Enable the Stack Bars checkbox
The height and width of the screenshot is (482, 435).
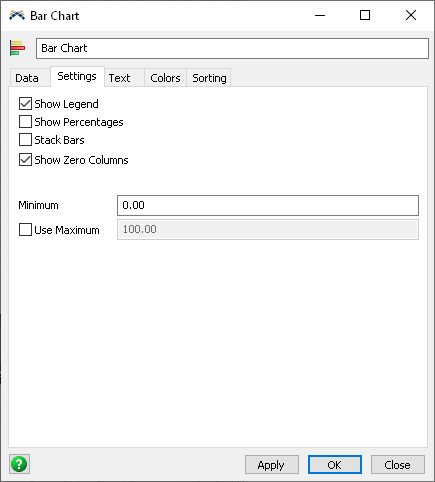[25, 140]
